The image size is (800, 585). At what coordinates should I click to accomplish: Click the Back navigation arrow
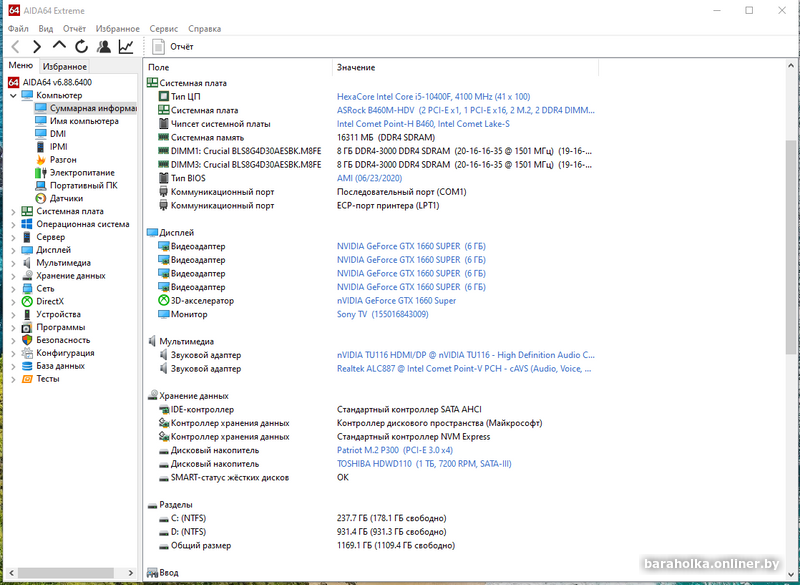coord(16,47)
